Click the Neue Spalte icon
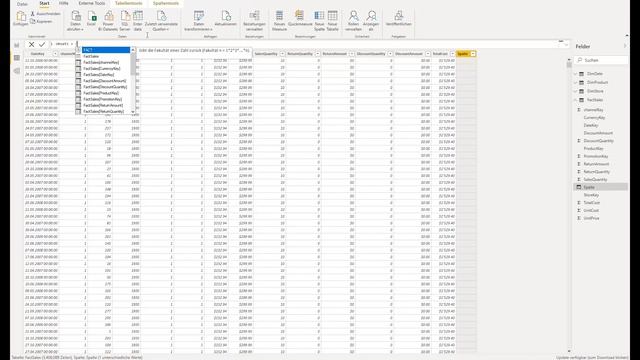Image resolution: width=640 pixels, height=360 pixels. (x=319, y=16)
